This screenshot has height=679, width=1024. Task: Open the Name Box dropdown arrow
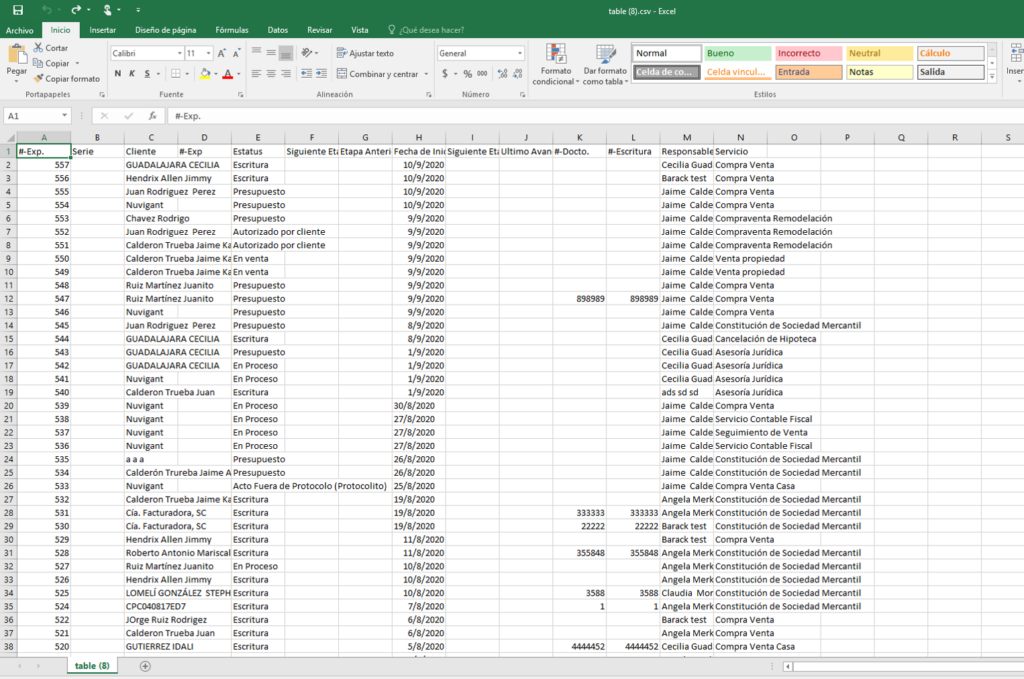click(64, 116)
